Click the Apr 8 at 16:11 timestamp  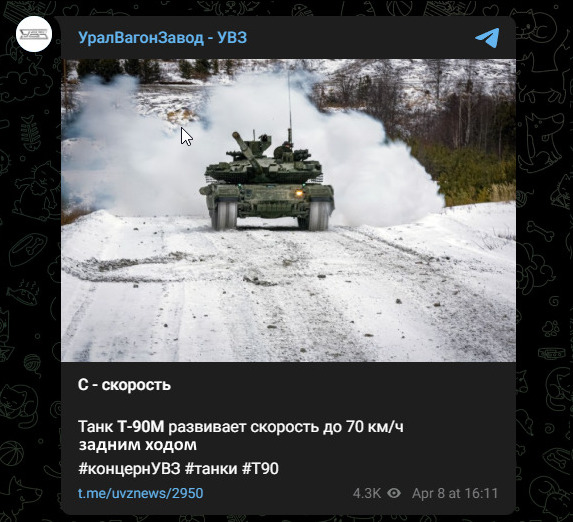(x=455, y=493)
